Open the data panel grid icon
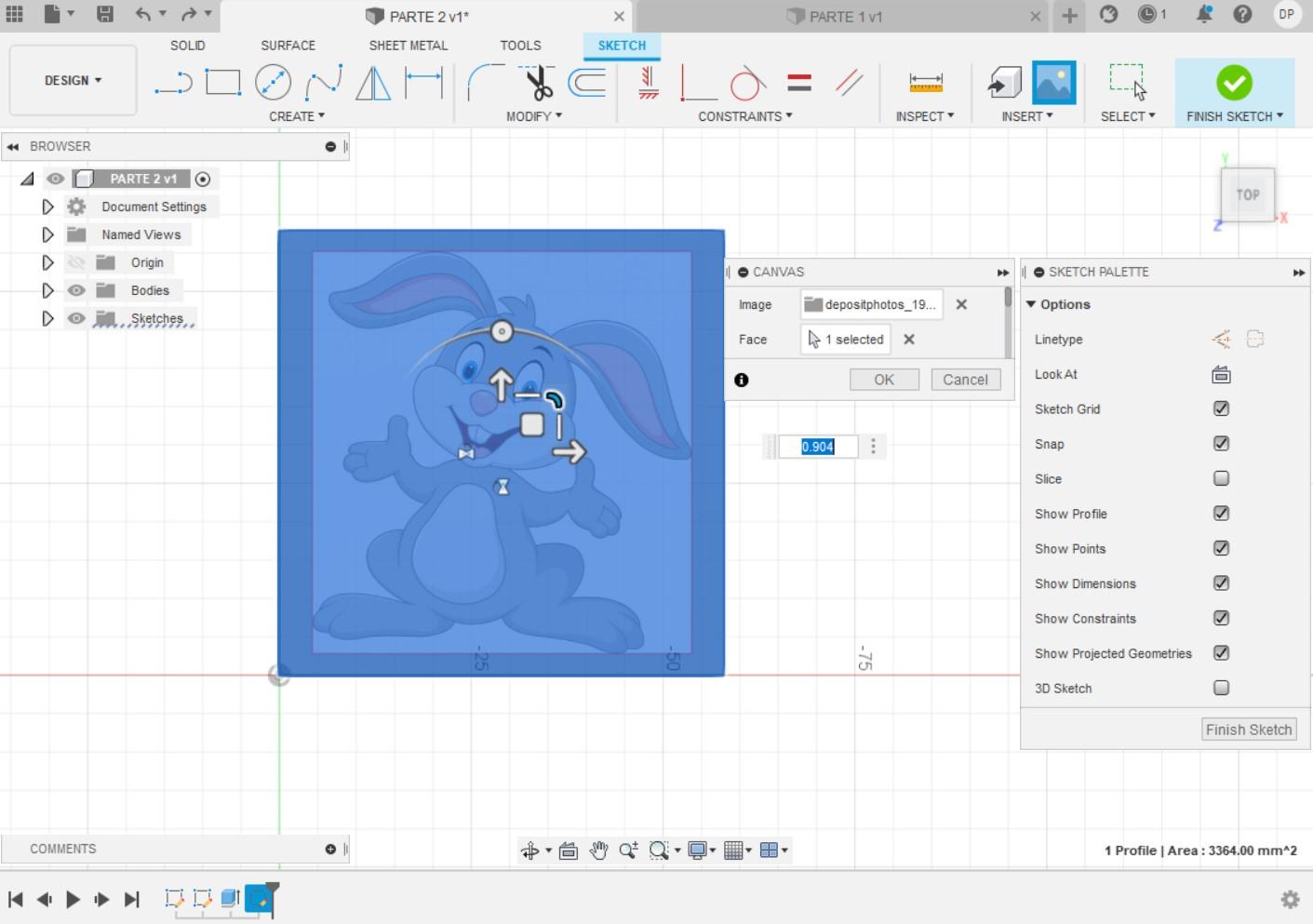The width and height of the screenshot is (1313, 924). (x=15, y=14)
